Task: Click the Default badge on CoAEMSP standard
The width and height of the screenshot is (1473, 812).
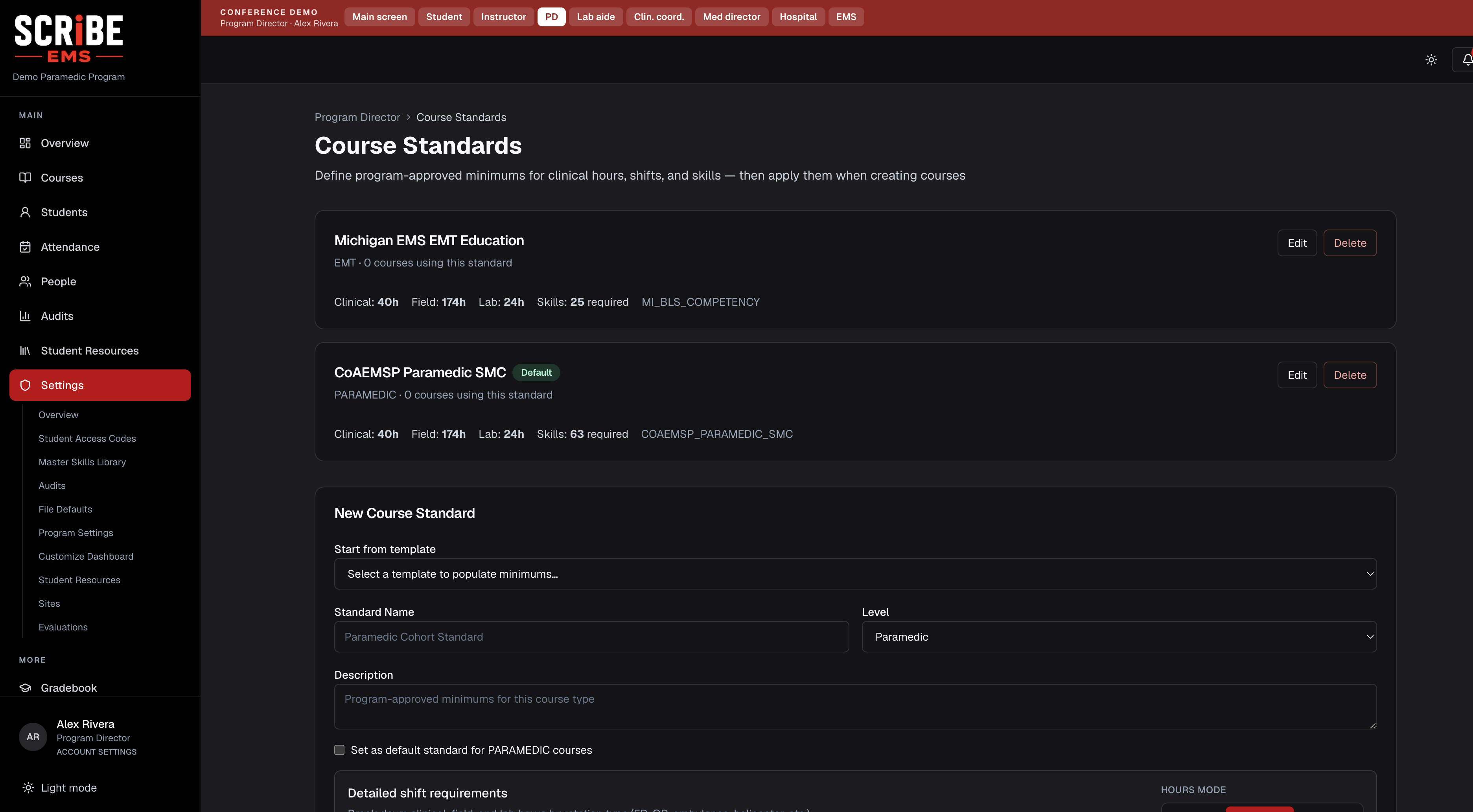Action: (x=536, y=373)
